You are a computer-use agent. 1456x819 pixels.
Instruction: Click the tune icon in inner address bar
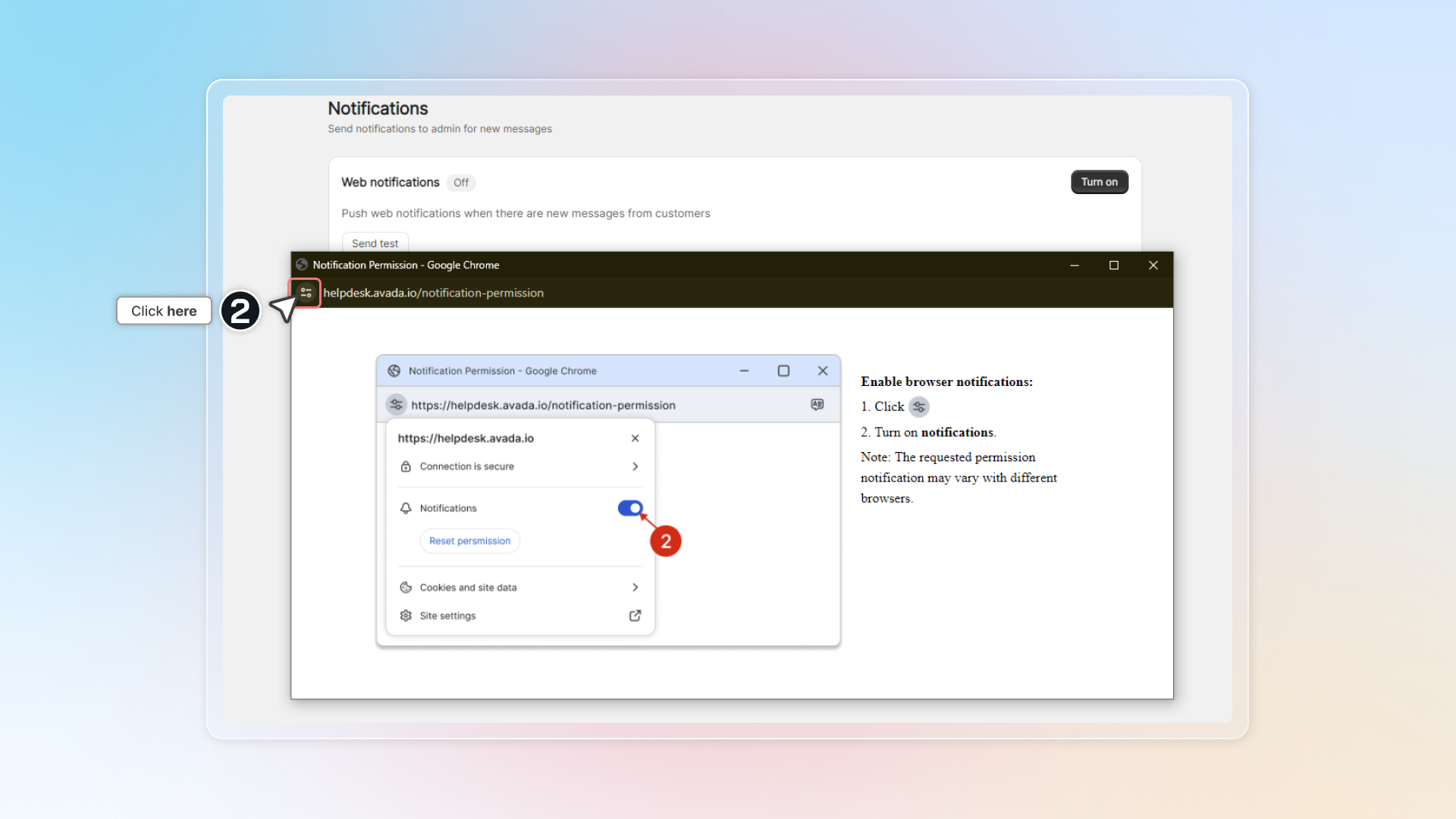pos(396,405)
